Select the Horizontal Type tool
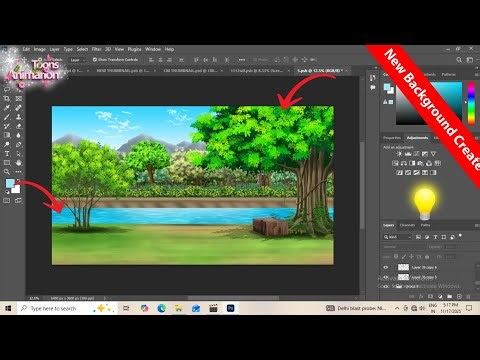 coord(7,154)
